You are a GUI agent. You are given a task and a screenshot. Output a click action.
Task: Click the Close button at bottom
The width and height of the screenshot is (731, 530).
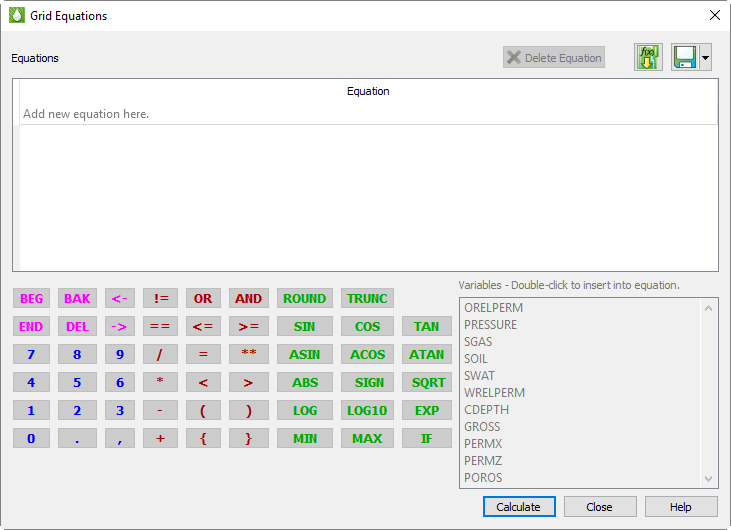click(600, 507)
